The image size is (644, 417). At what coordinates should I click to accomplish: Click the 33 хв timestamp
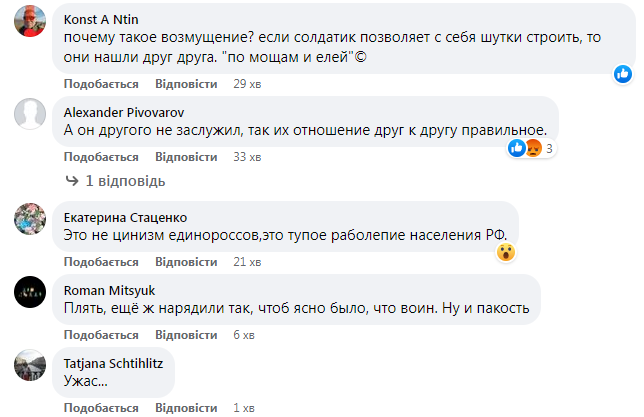point(246,157)
